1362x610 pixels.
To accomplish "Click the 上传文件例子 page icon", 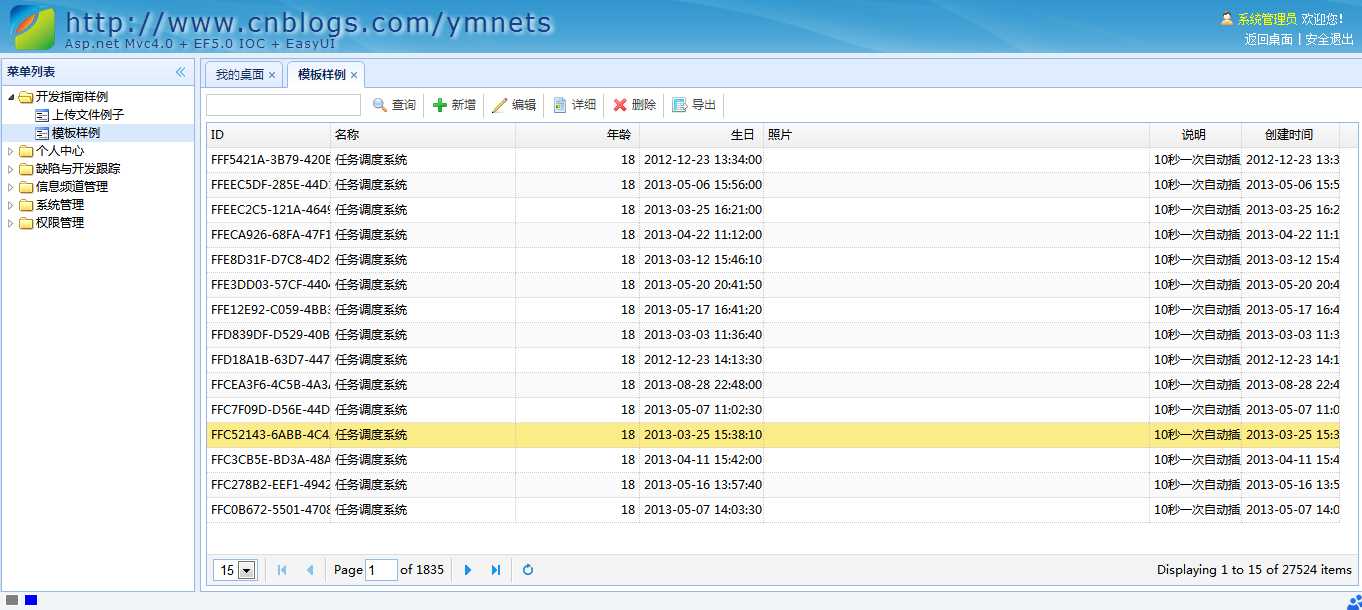I will coord(42,115).
